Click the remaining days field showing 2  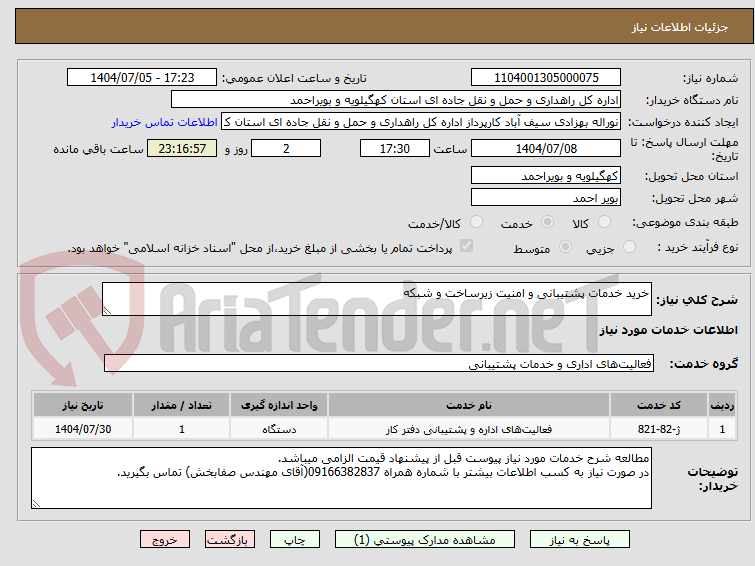point(286,148)
